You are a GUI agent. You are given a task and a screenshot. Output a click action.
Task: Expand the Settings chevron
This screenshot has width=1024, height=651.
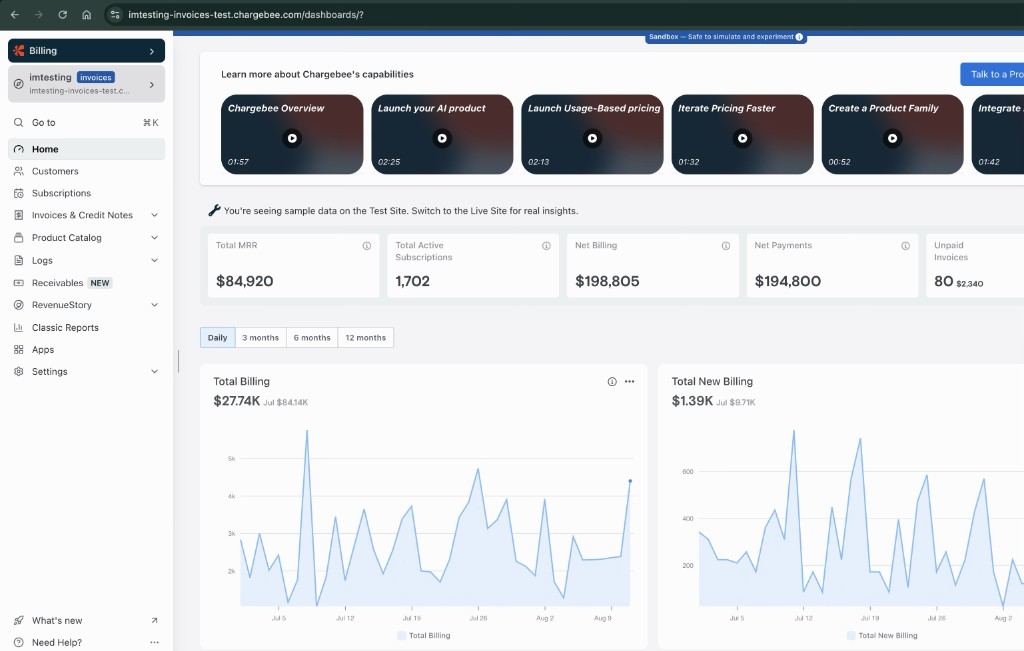point(155,372)
